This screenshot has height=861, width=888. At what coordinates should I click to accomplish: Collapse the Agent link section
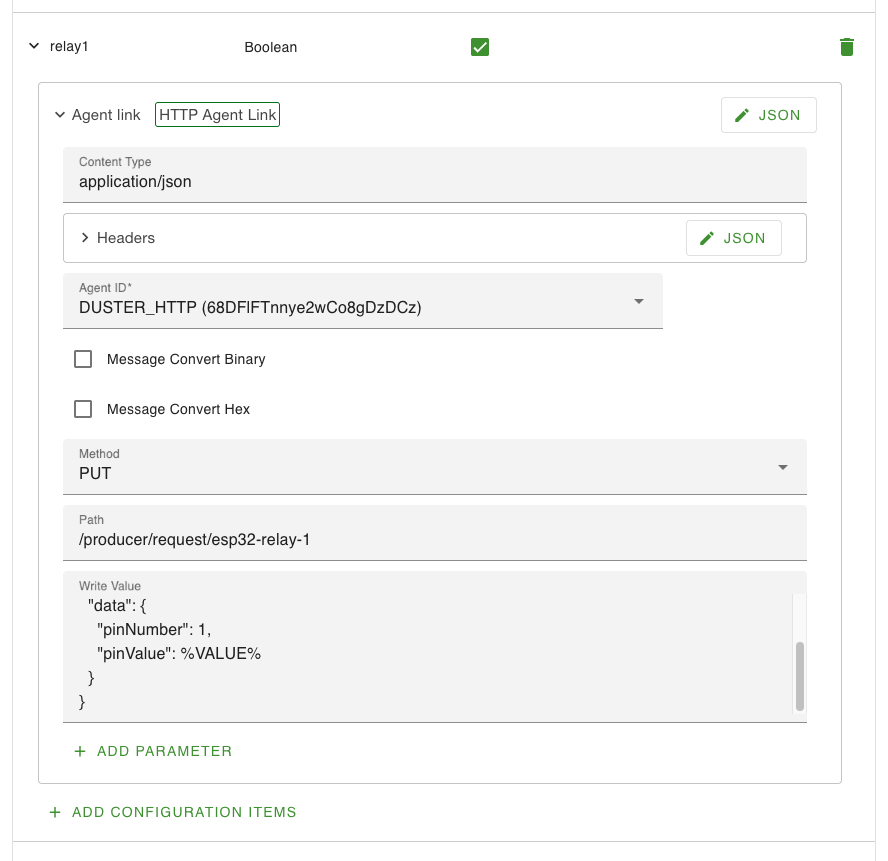coord(60,115)
